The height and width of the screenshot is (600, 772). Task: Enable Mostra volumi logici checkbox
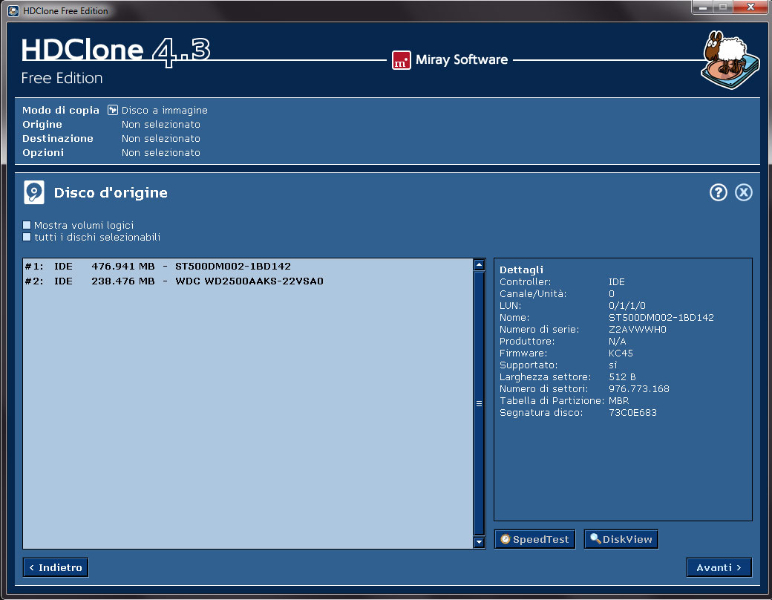[27, 226]
